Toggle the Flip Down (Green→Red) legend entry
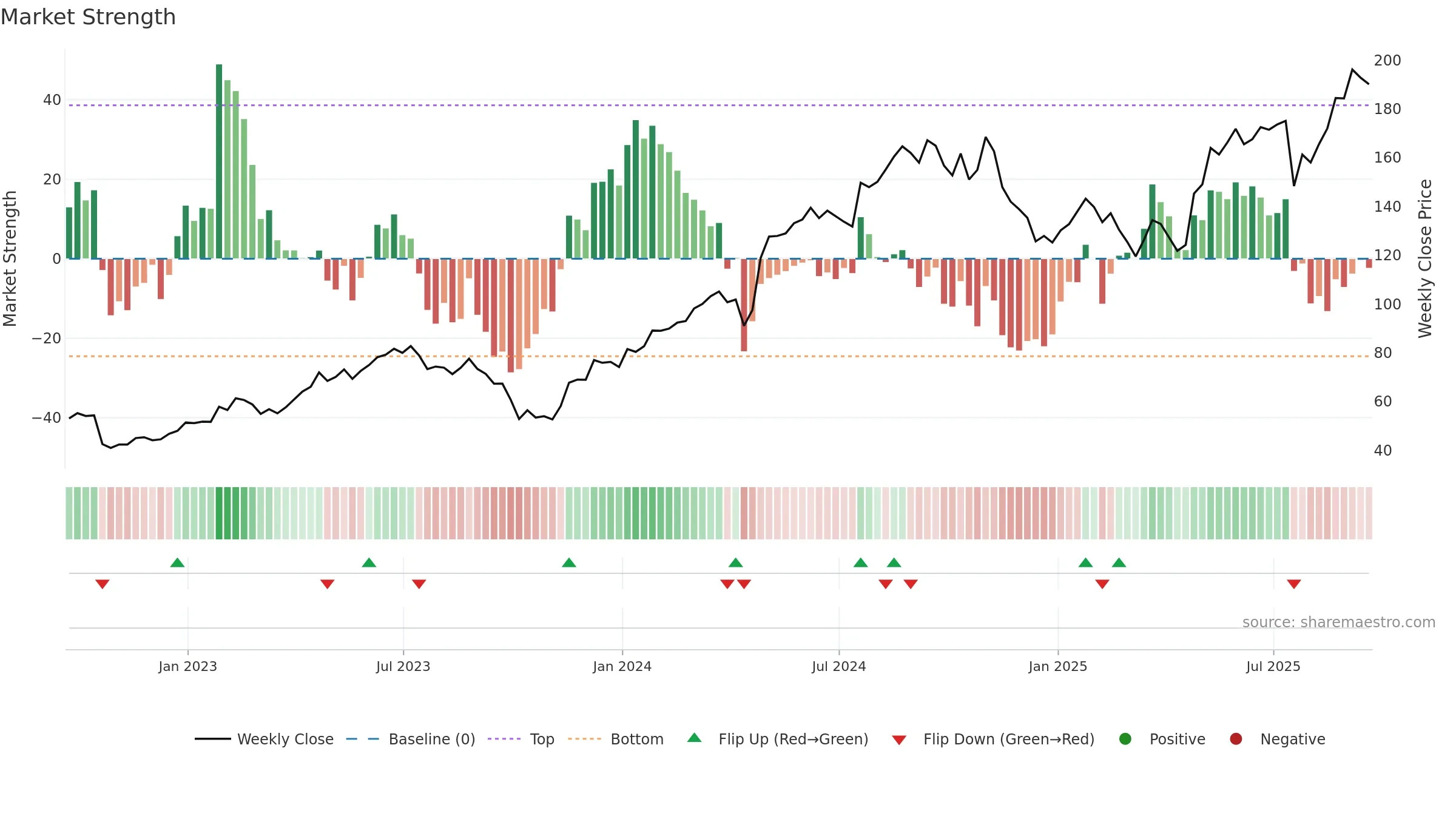The height and width of the screenshot is (819, 1456). (993, 739)
